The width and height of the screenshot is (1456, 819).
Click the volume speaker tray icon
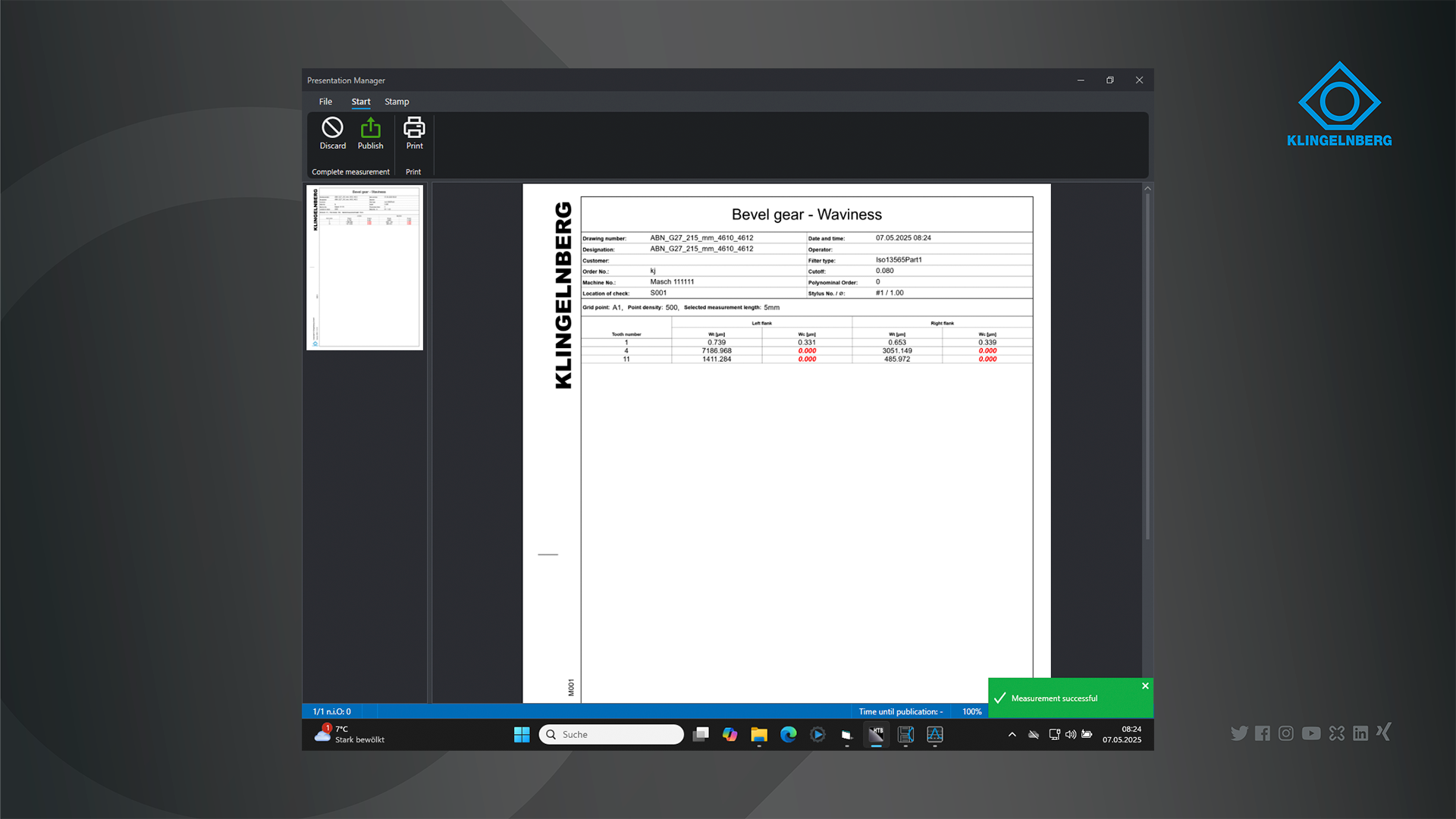click(1071, 734)
